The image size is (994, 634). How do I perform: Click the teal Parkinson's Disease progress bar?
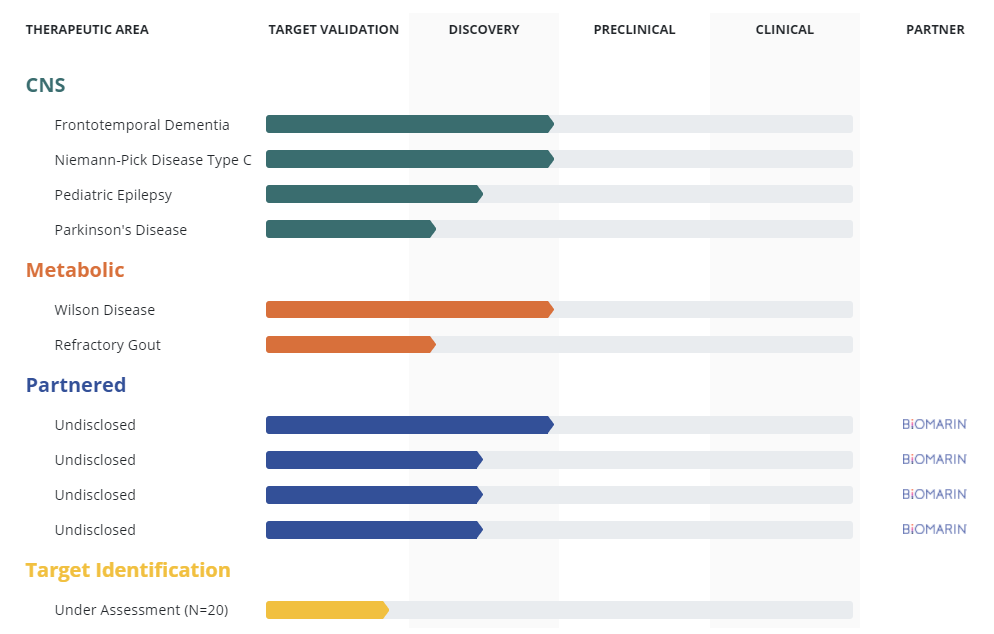point(349,230)
